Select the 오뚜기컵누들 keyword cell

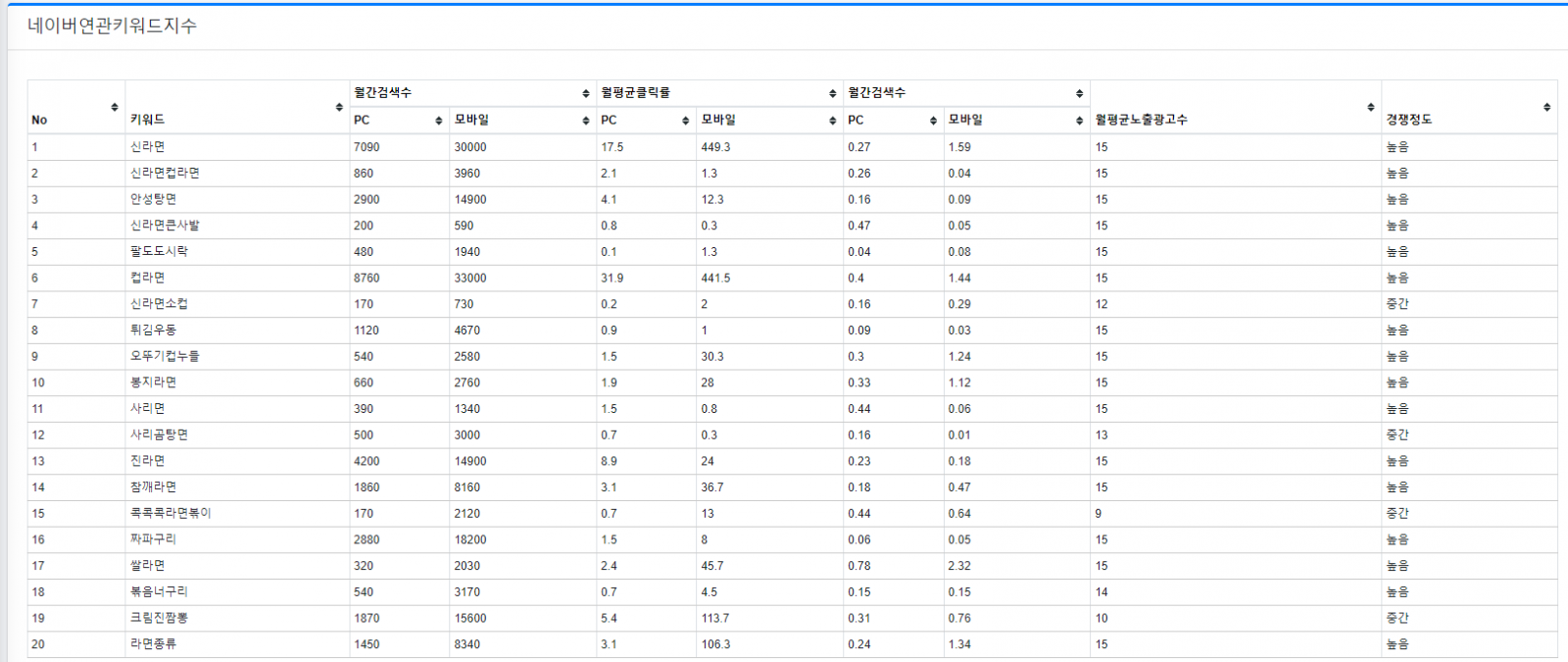coord(165,356)
